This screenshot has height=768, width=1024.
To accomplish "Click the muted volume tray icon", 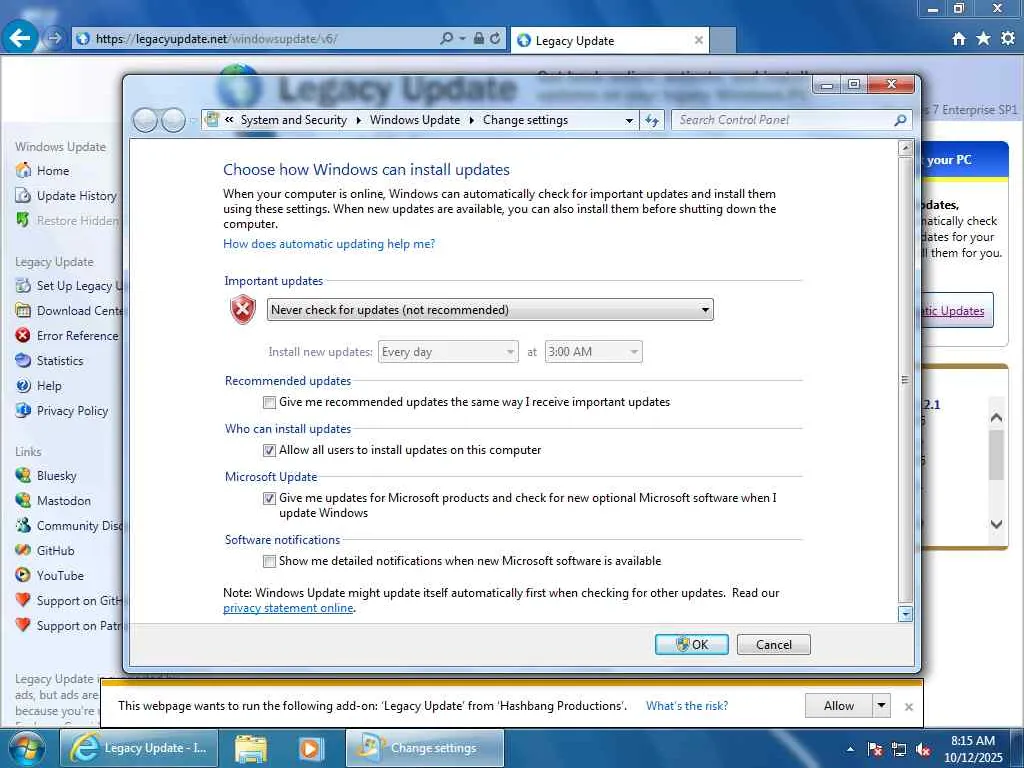I will 923,749.
